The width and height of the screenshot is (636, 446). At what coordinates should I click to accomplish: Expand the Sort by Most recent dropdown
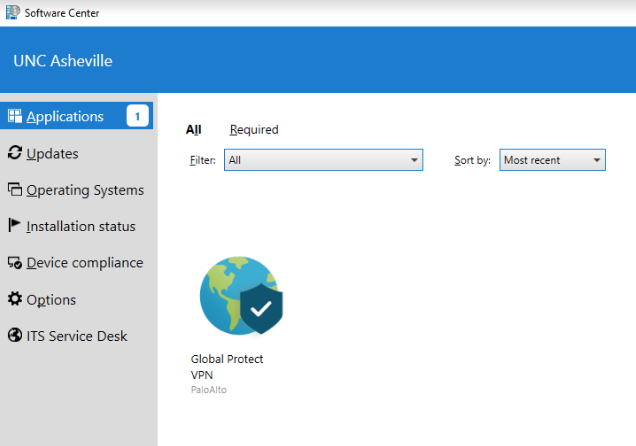click(x=552, y=160)
